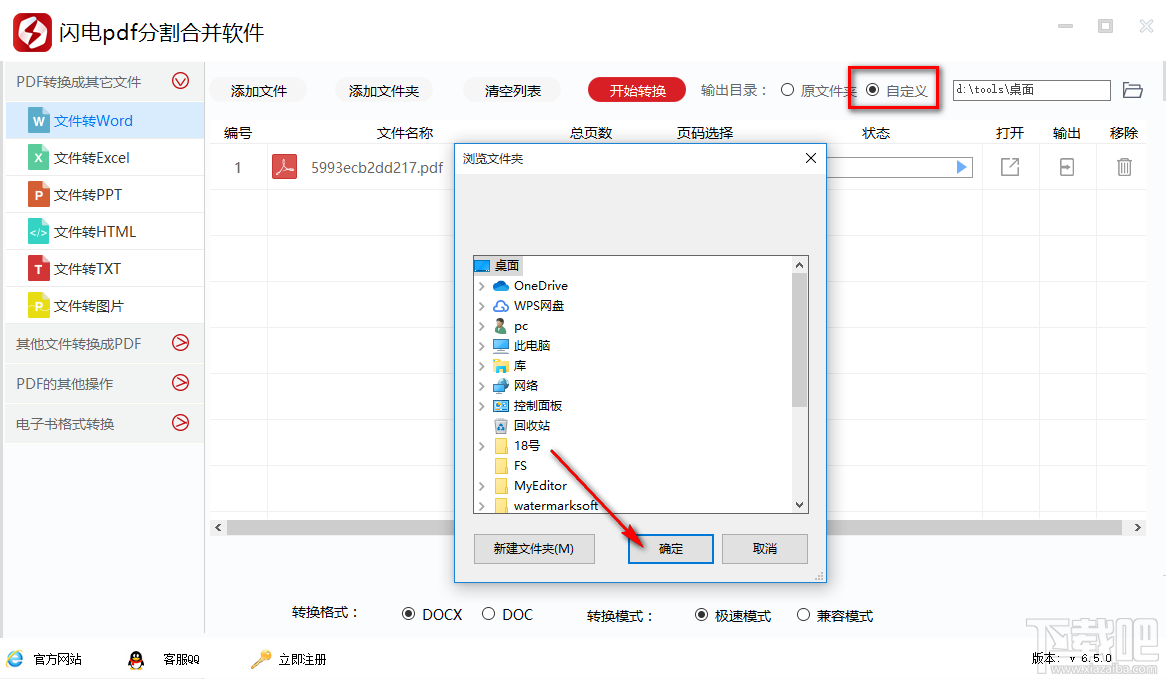Create a folder using 新建文件夹(M)

tap(534, 548)
